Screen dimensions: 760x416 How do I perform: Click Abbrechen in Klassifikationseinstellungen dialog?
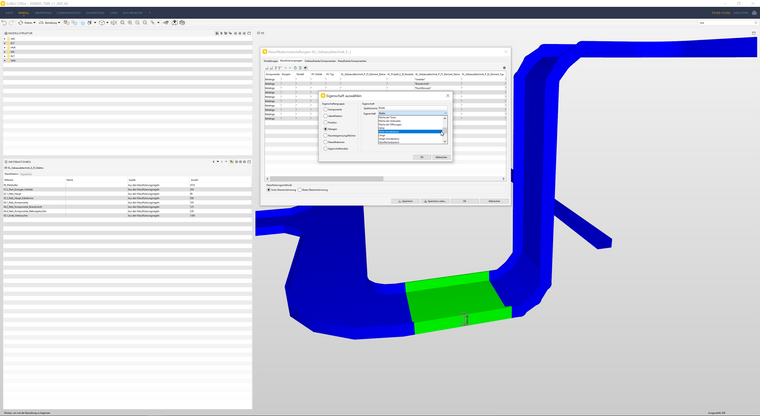[494, 201]
